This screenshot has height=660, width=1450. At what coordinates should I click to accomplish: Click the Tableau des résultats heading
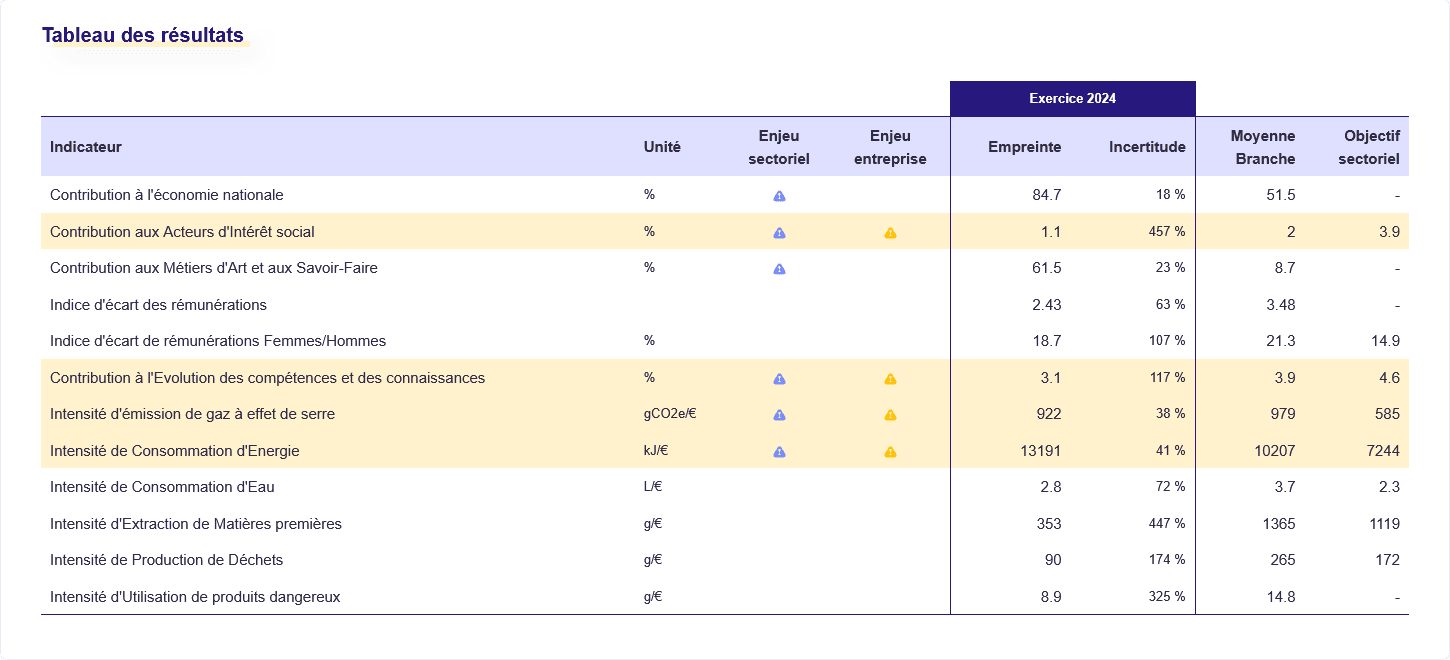point(143,35)
